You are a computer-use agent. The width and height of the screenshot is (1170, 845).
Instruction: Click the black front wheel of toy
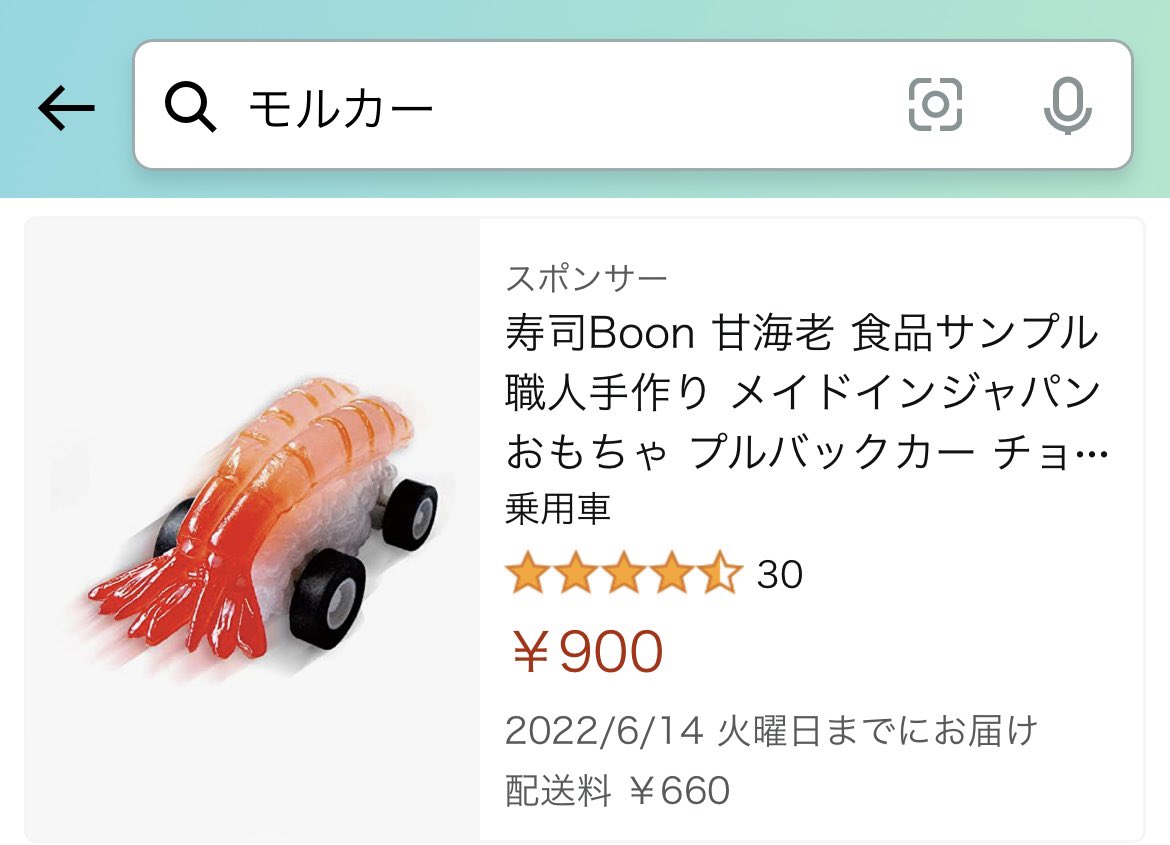tap(326, 598)
